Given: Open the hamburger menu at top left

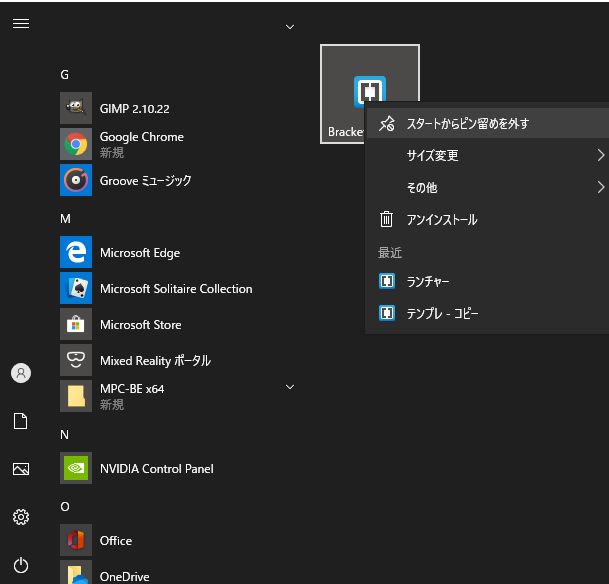Looking at the screenshot, I should [21, 24].
